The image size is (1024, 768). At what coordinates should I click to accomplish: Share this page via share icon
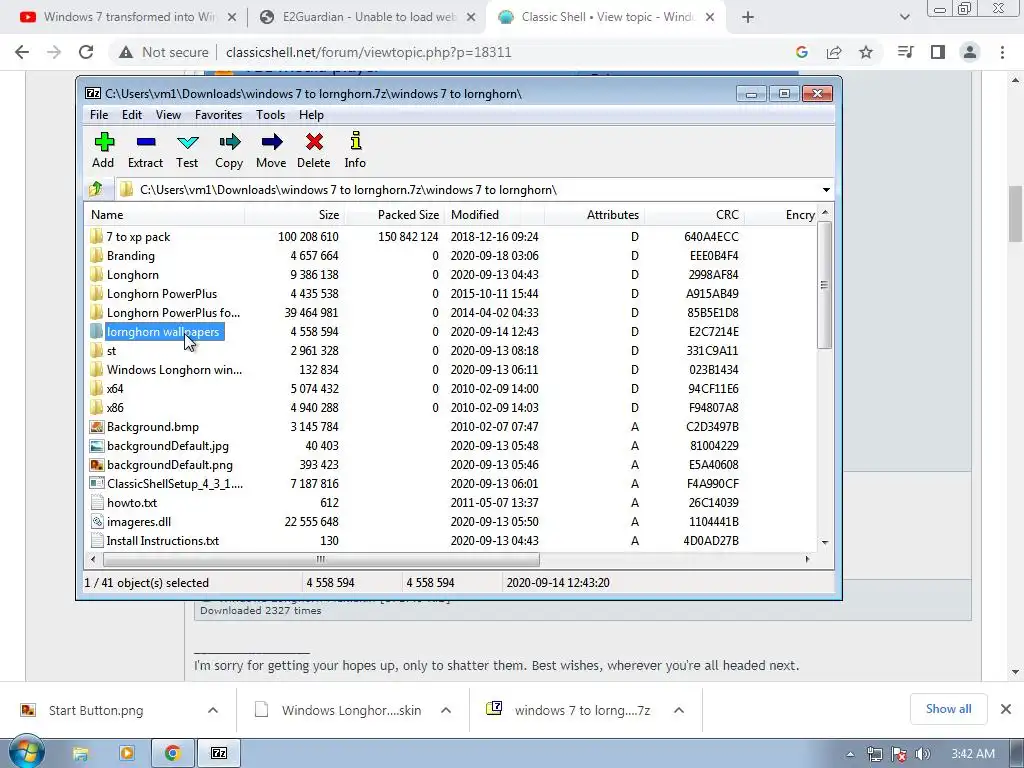pos(834,52)
